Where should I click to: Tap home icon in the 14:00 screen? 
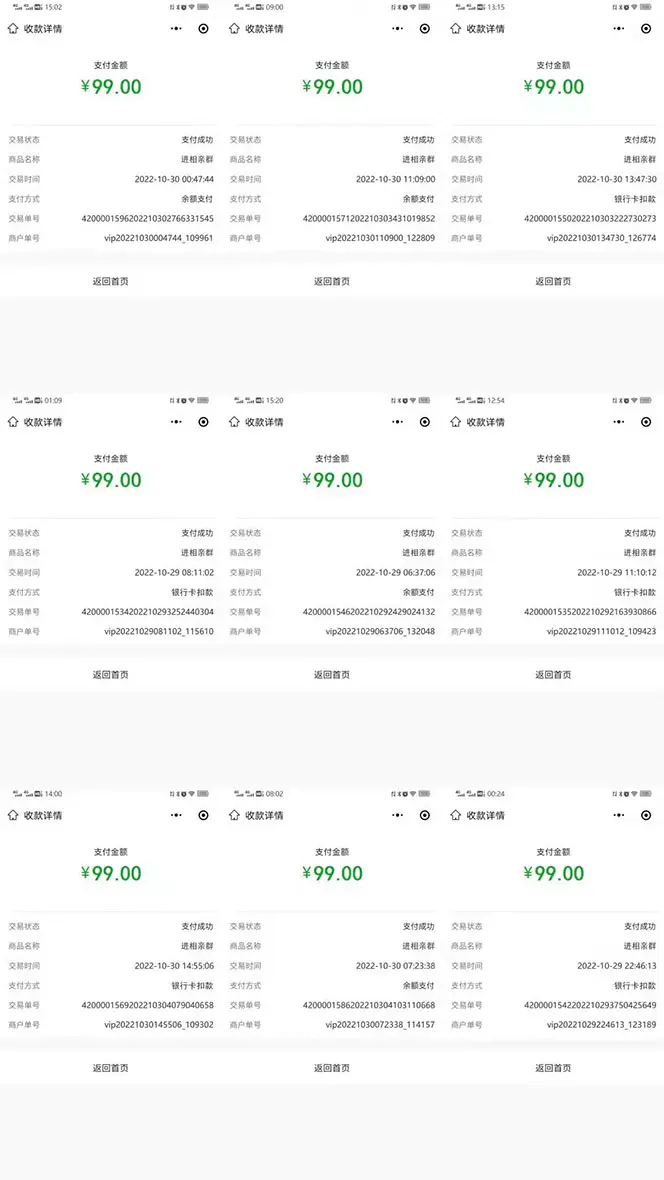[12, 815]
